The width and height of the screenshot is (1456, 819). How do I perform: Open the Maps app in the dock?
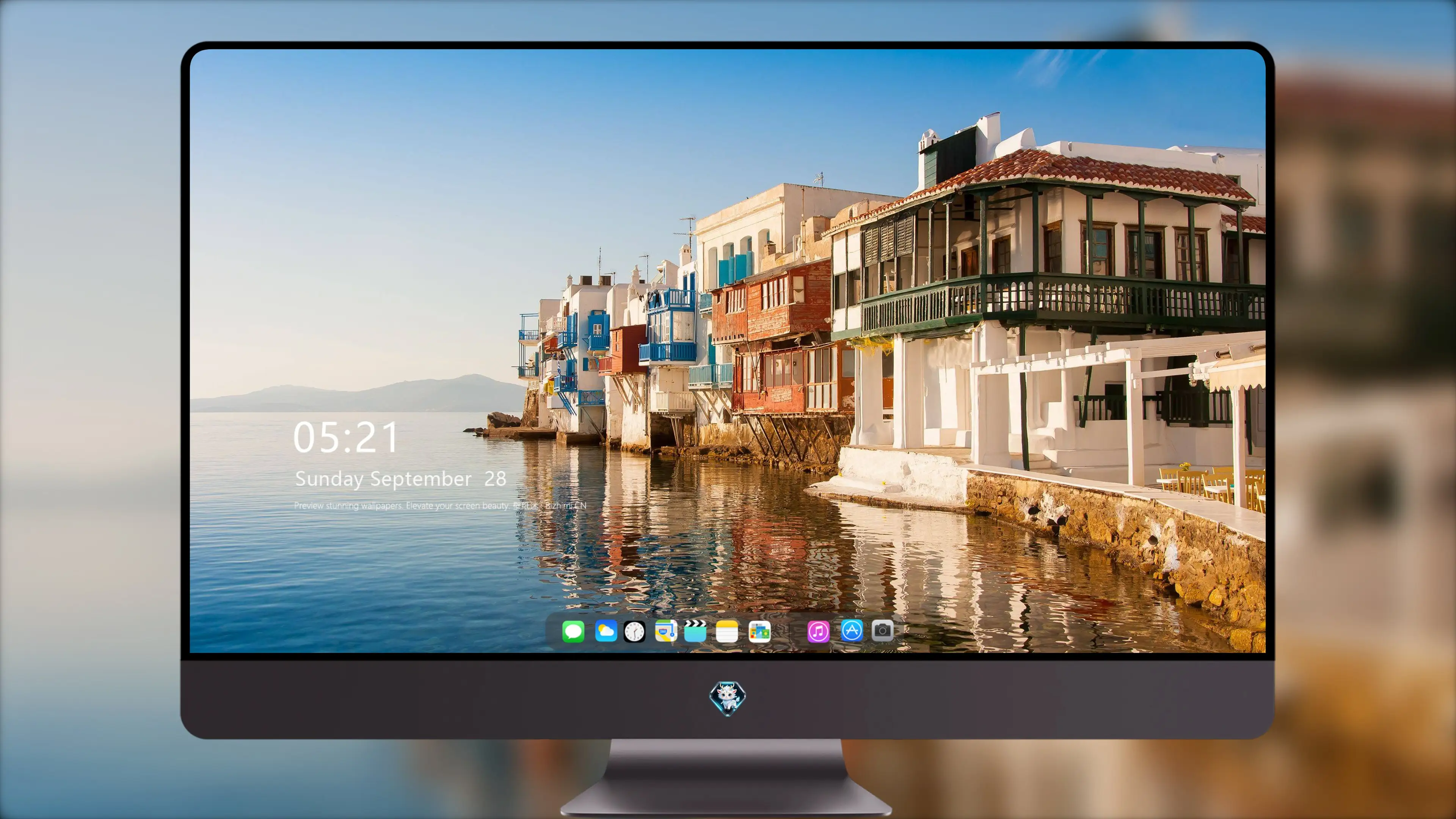click(x=666, y=631)
